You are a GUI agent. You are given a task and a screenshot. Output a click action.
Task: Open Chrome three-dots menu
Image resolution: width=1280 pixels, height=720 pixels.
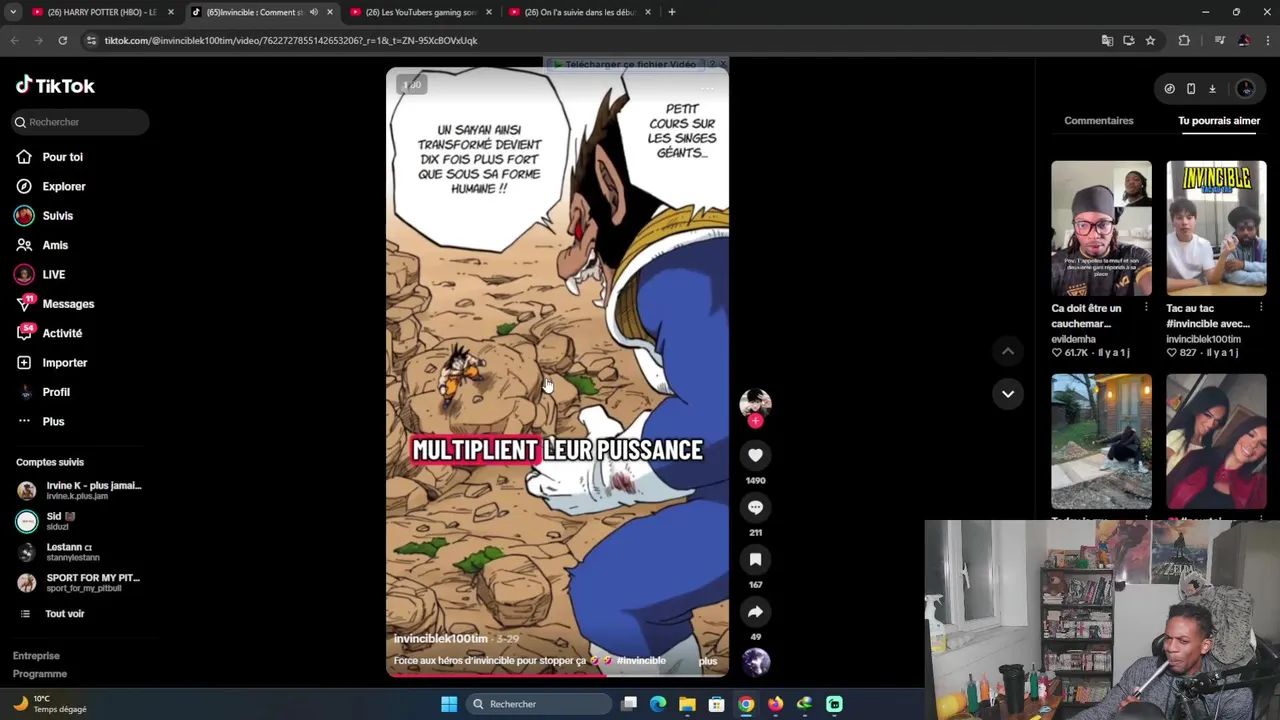click(1268, 41)
